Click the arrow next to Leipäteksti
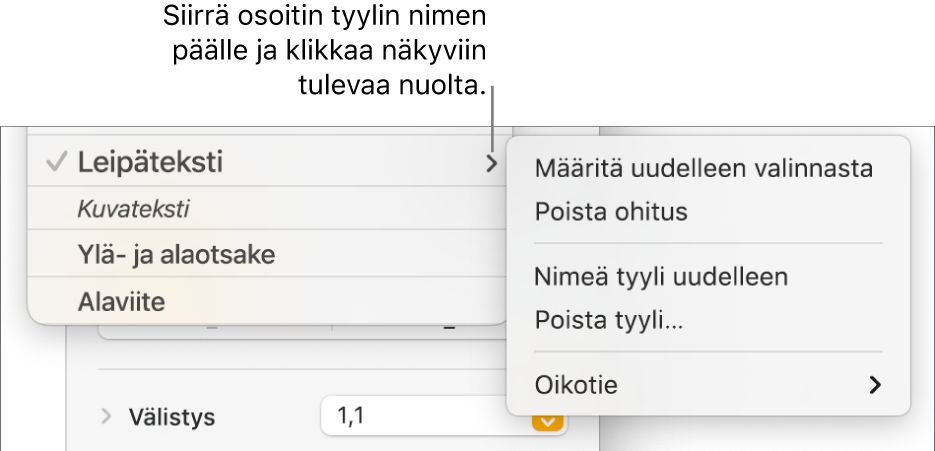 [491, 164]
